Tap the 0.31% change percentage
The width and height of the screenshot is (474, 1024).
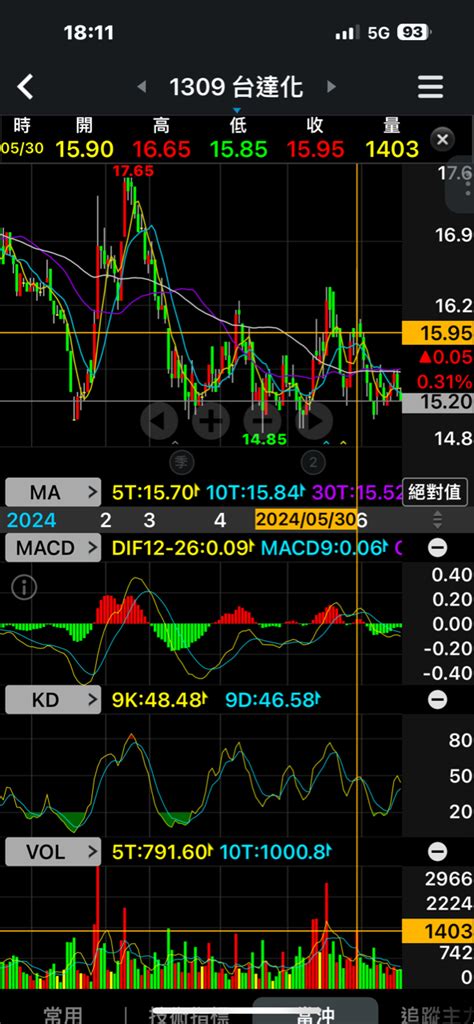445,381
